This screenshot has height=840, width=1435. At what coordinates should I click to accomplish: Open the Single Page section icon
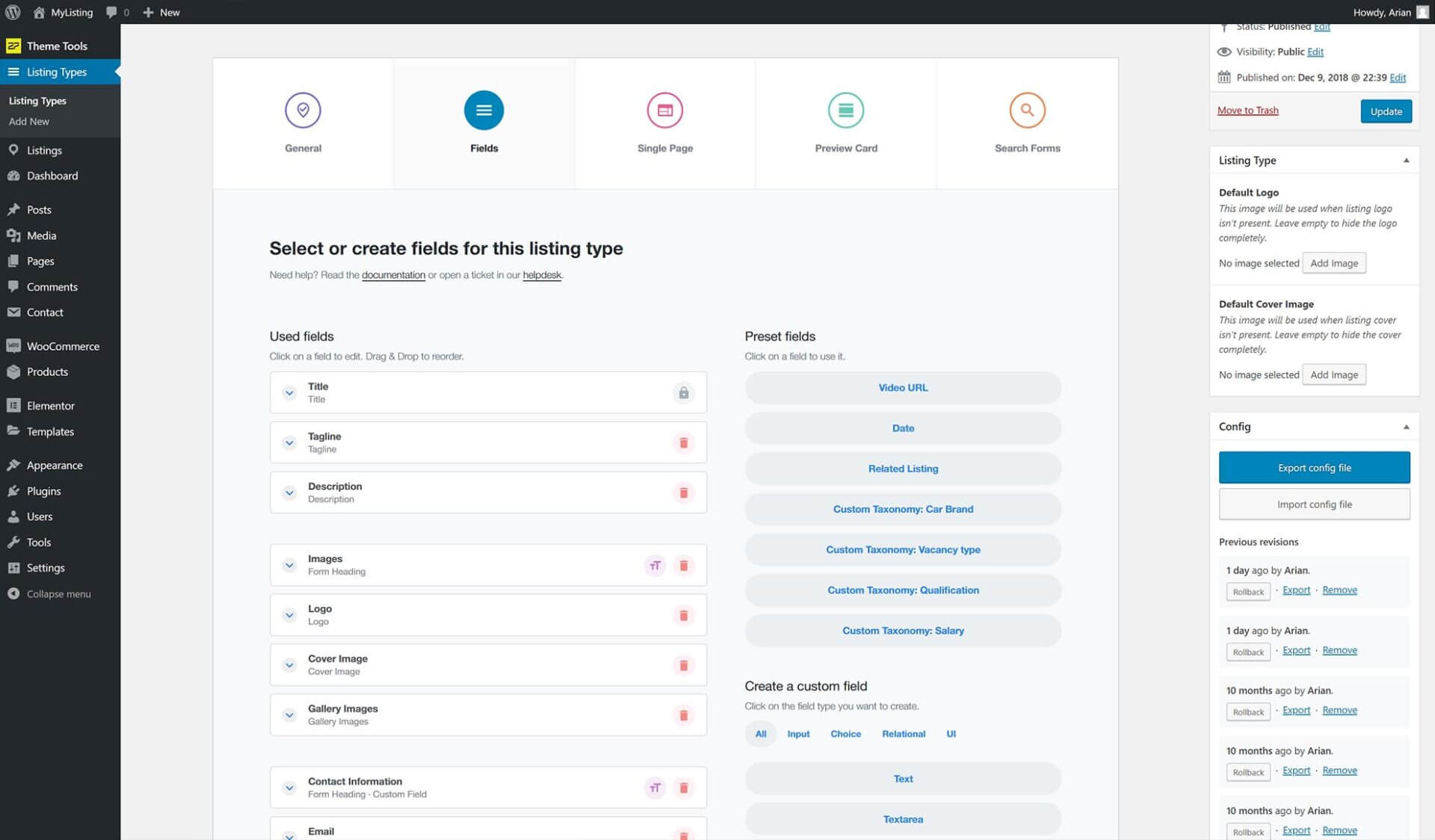(665, 109)
